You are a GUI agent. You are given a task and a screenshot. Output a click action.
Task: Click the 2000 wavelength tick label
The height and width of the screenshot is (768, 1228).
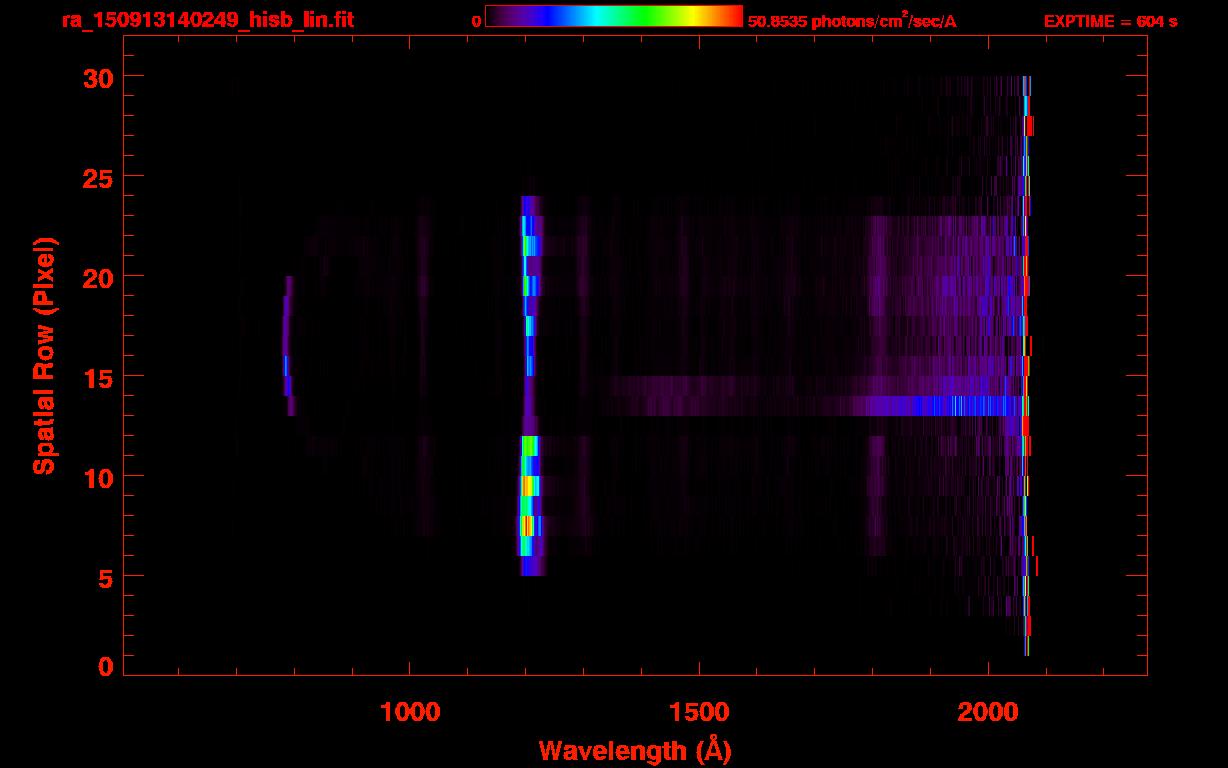987,712
